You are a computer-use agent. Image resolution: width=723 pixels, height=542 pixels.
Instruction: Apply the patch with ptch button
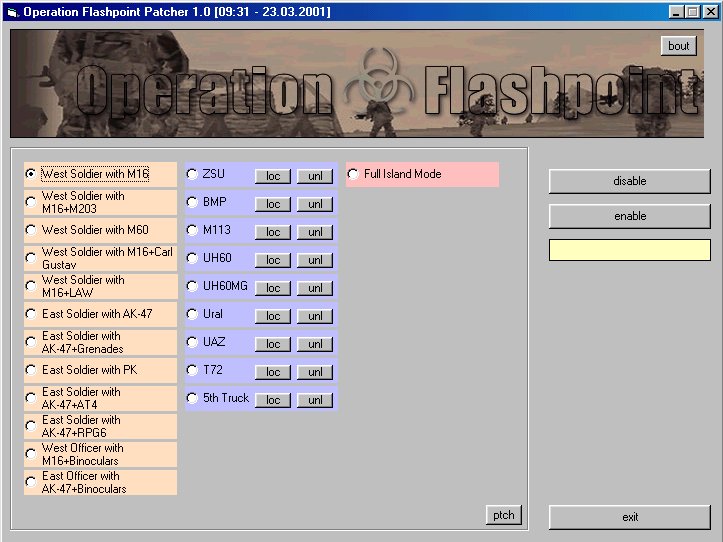click(504, 515)
